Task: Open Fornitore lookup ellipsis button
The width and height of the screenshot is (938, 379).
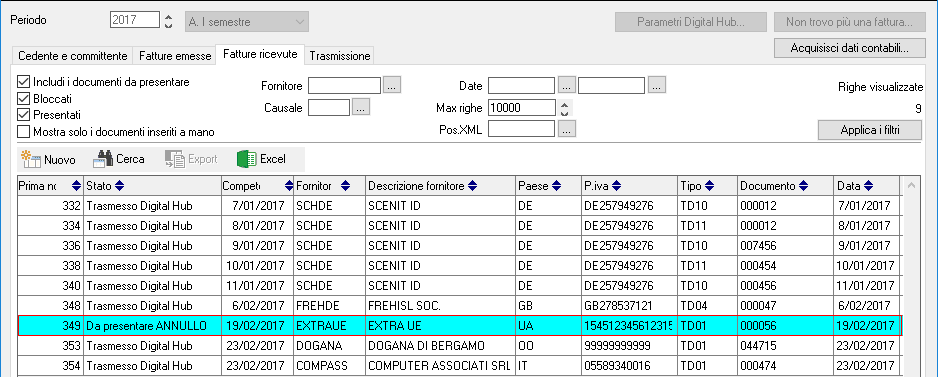Action: (x=392, y=85)
